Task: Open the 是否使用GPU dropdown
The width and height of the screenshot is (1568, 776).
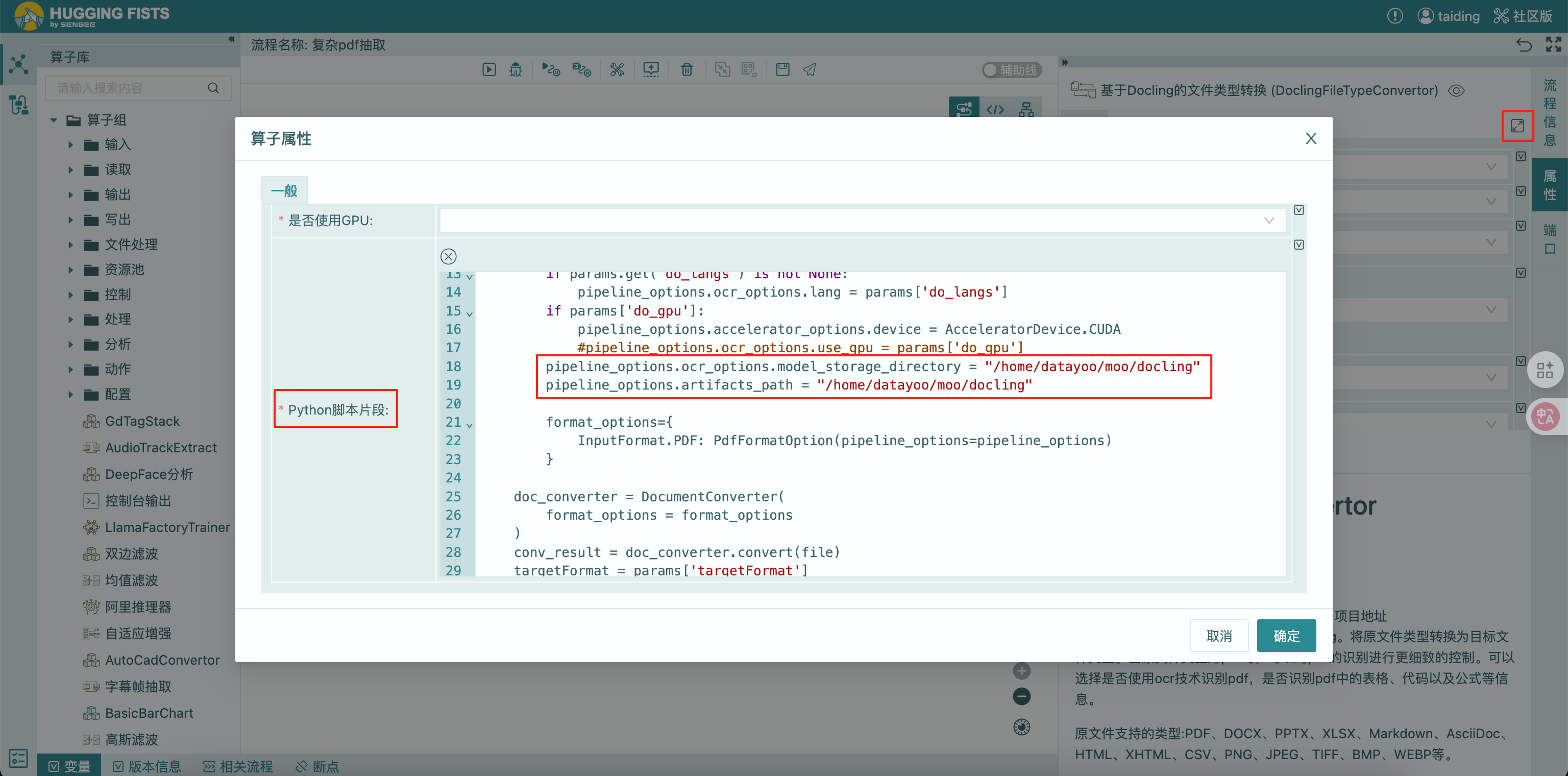Action: [x=862, y=221]
